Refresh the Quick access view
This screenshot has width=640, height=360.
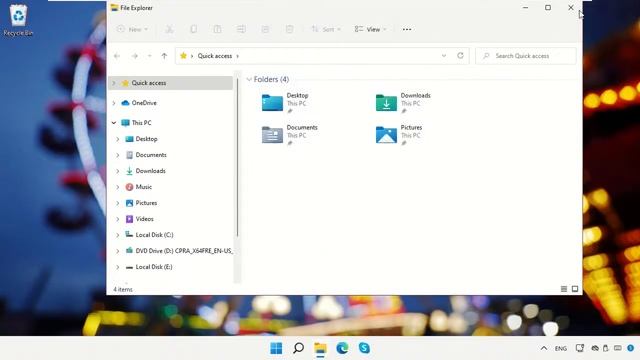460,56
